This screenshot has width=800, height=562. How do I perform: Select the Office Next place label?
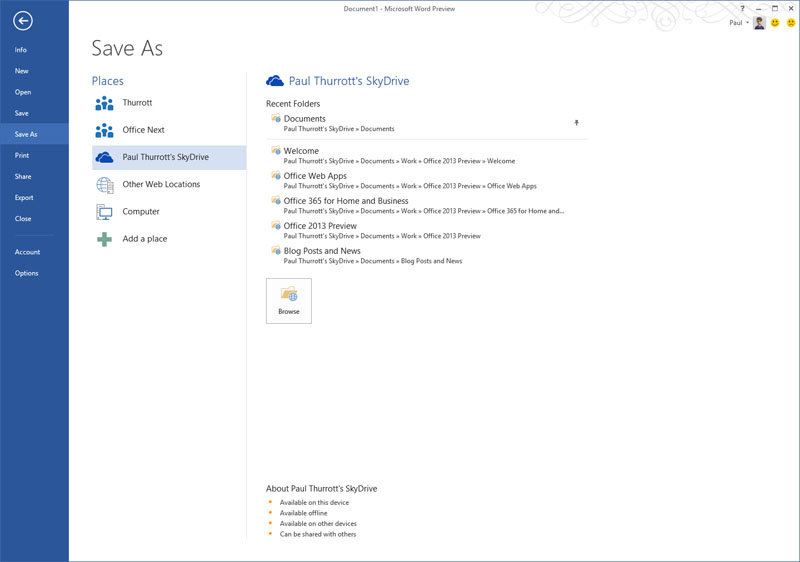point(143,130)
